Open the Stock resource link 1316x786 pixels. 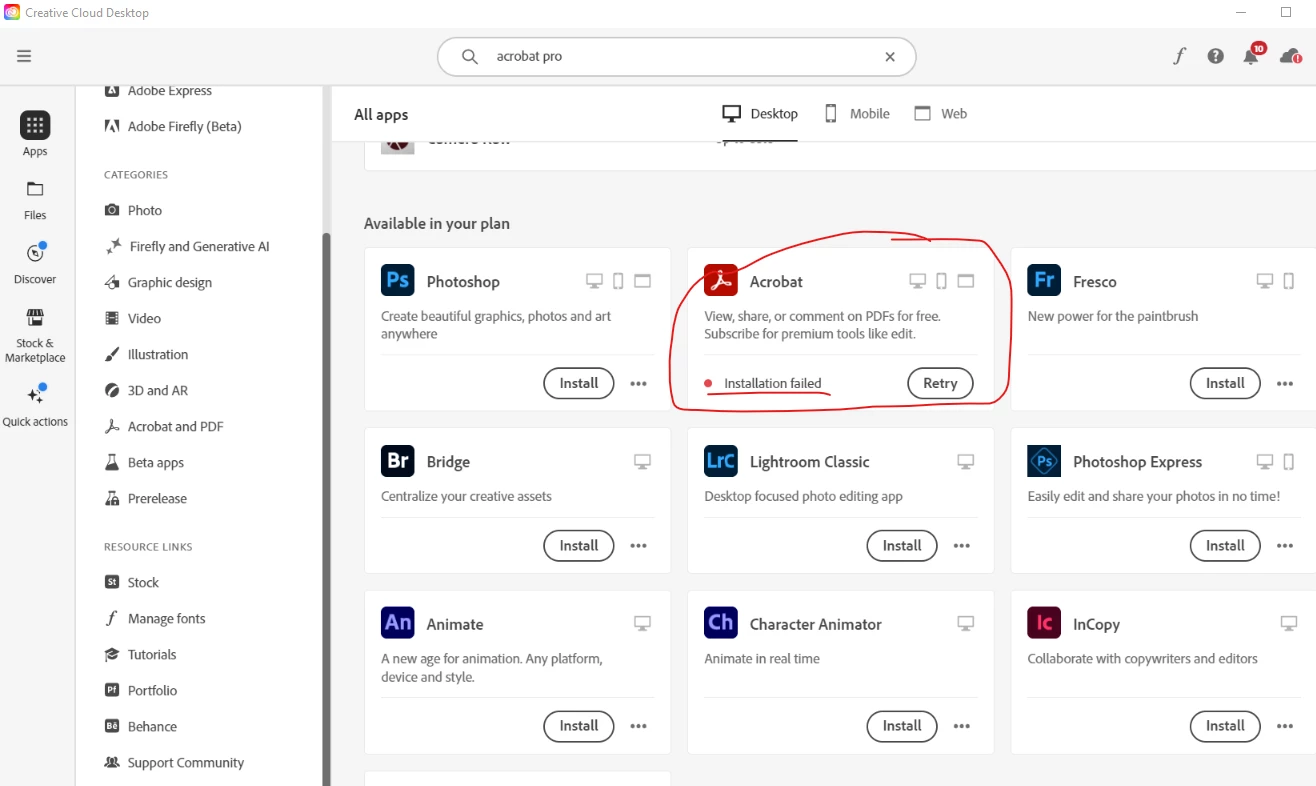click(132, 582)
